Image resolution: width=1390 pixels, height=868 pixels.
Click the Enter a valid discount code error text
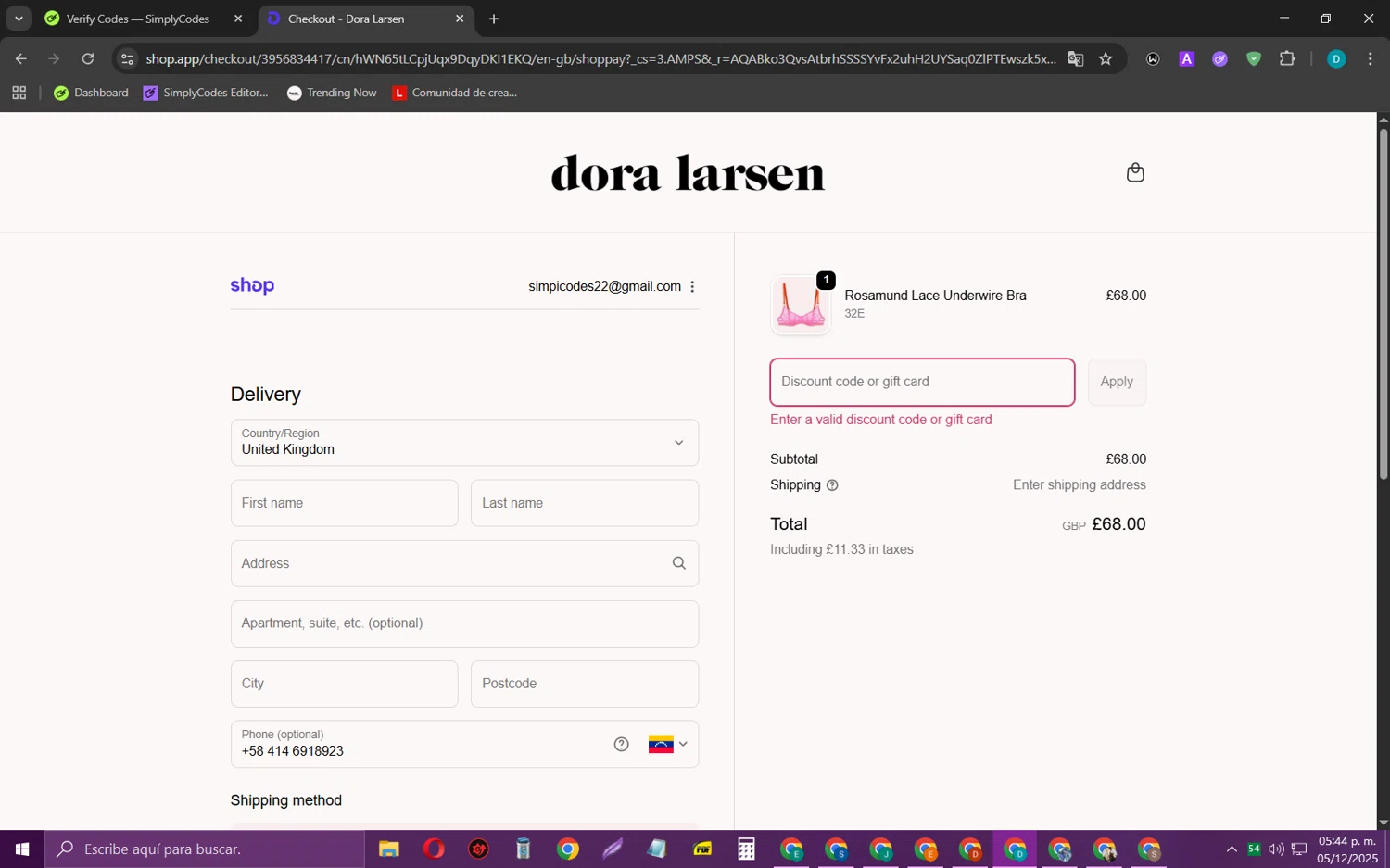(880, 420)
